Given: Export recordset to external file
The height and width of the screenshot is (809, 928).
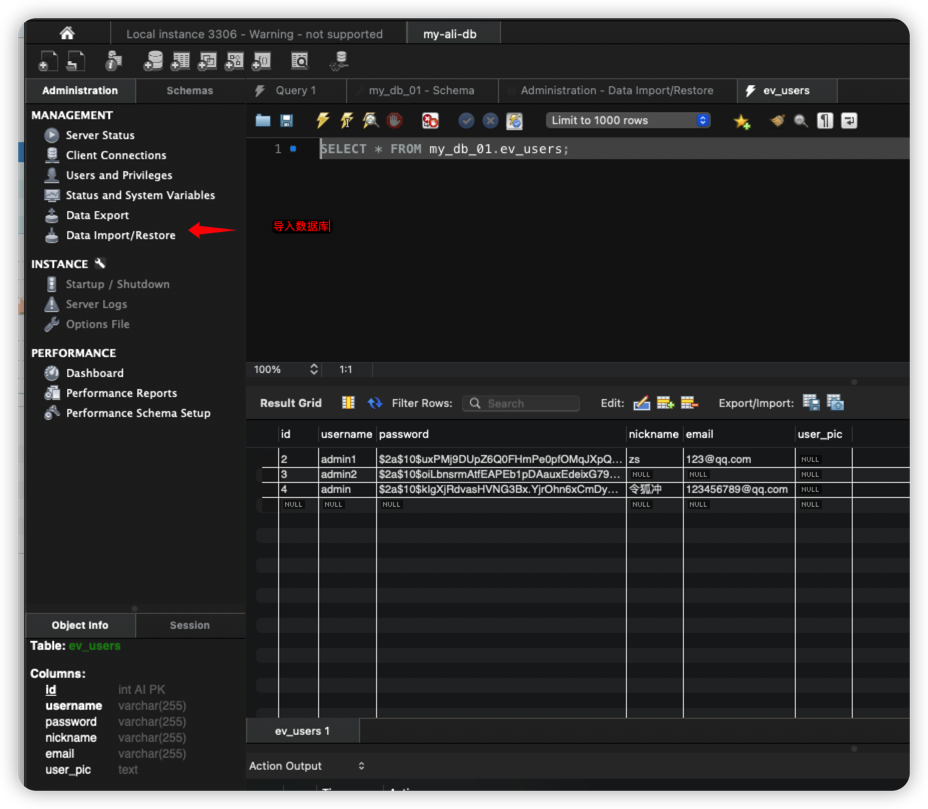Looking at the screenshot, I should click(811, 402).
